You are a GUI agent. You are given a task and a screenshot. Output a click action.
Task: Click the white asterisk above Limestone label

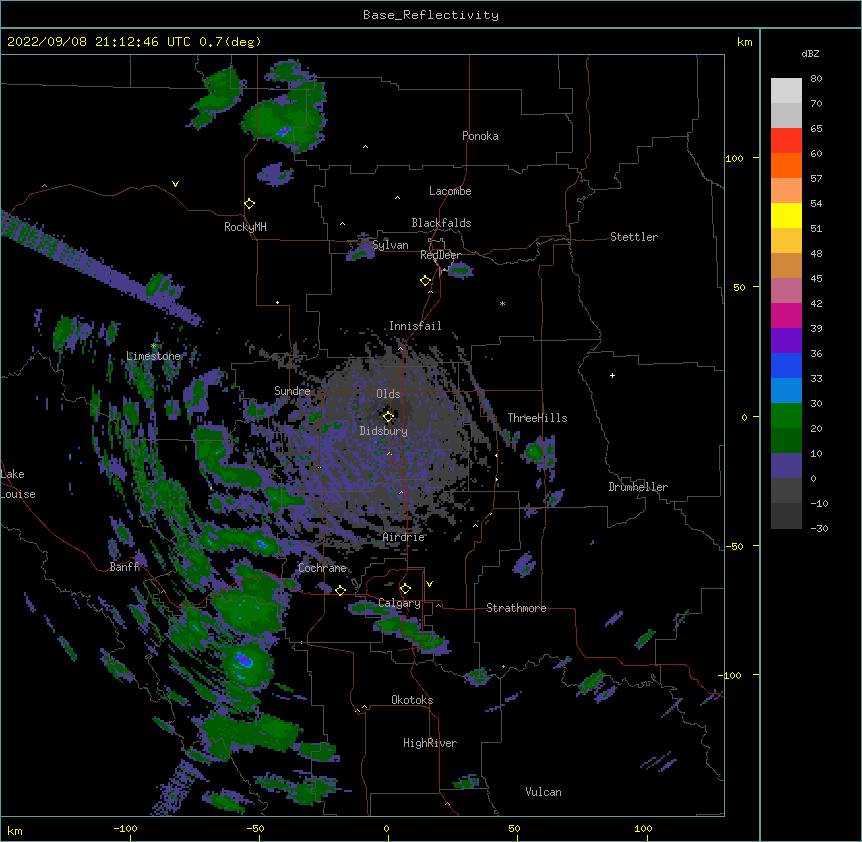tap(154, 346)
